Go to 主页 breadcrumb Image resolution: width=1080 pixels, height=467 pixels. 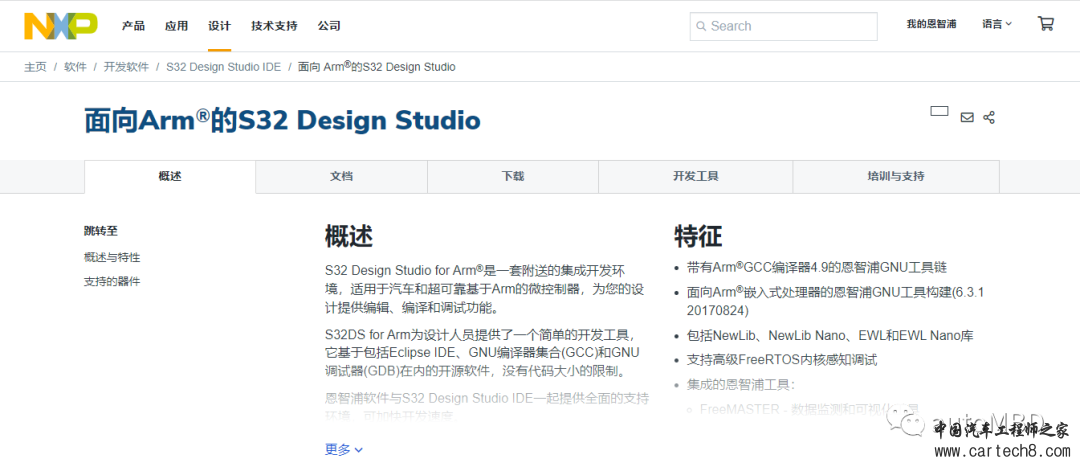point(35,67)
